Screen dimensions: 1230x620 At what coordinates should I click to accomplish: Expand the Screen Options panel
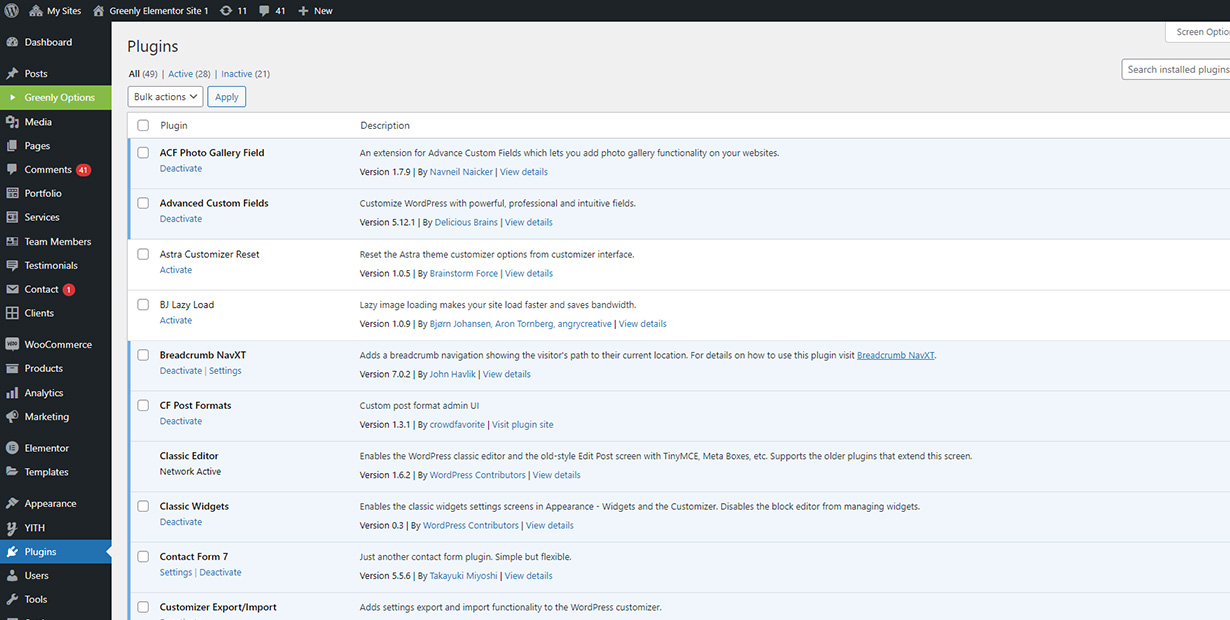click(x=1200, y=32)
